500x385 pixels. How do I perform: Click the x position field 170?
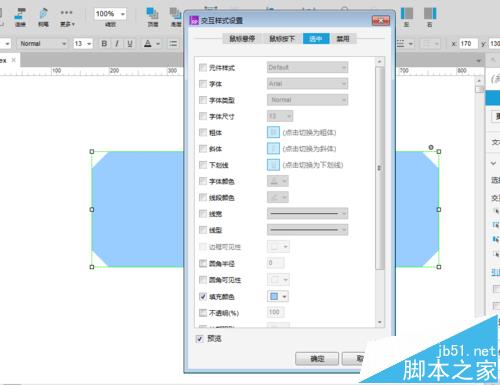(x=468, y=44)
